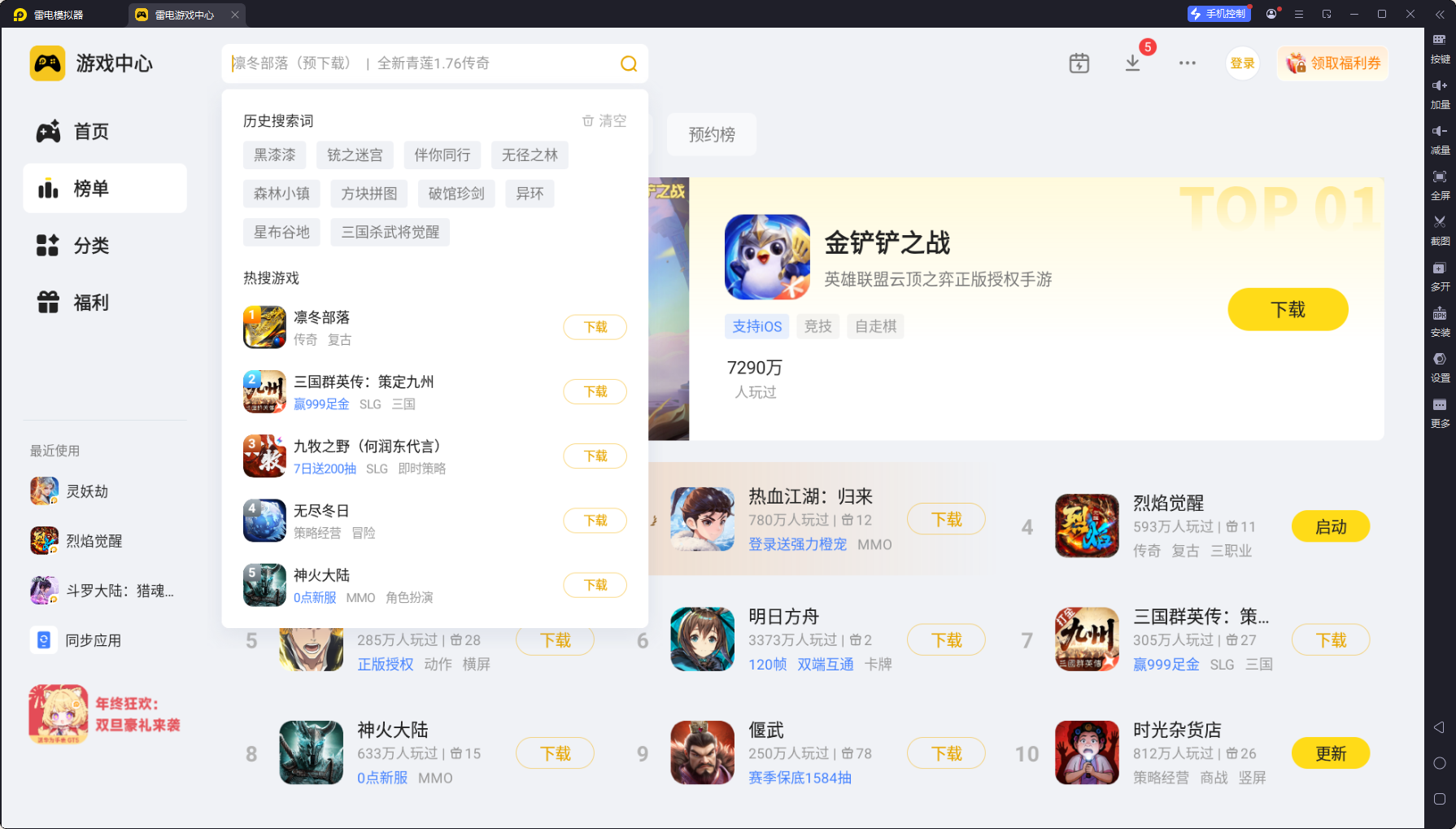Open 灵妖劫 from recently used
The image size is (1456, 829).
(69, 491)
